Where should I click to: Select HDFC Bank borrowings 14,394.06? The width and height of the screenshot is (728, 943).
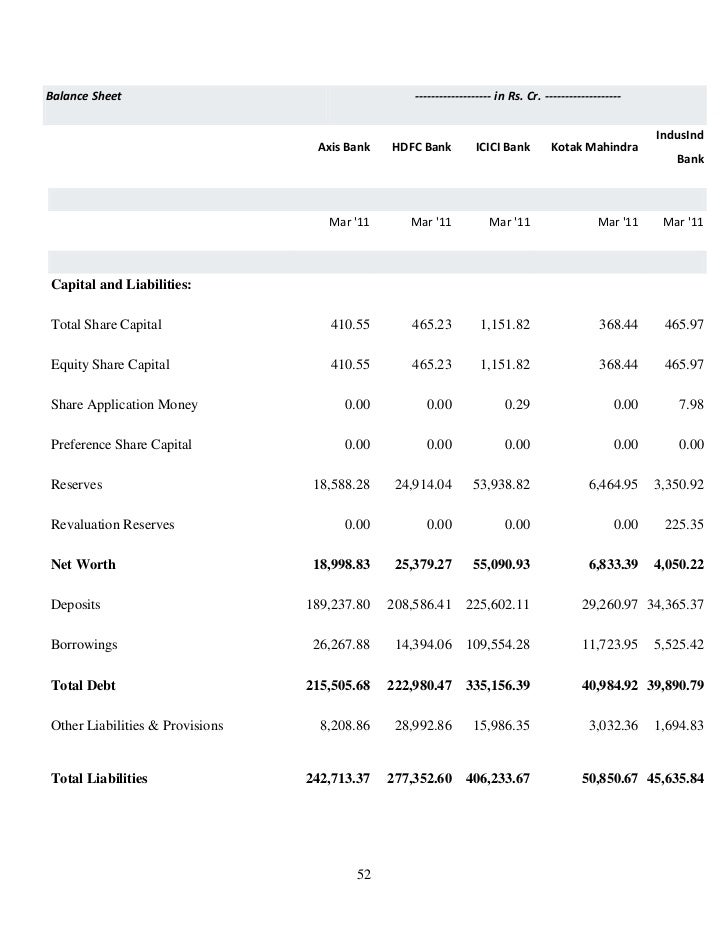pyautogui.click(x=423, y=645)
